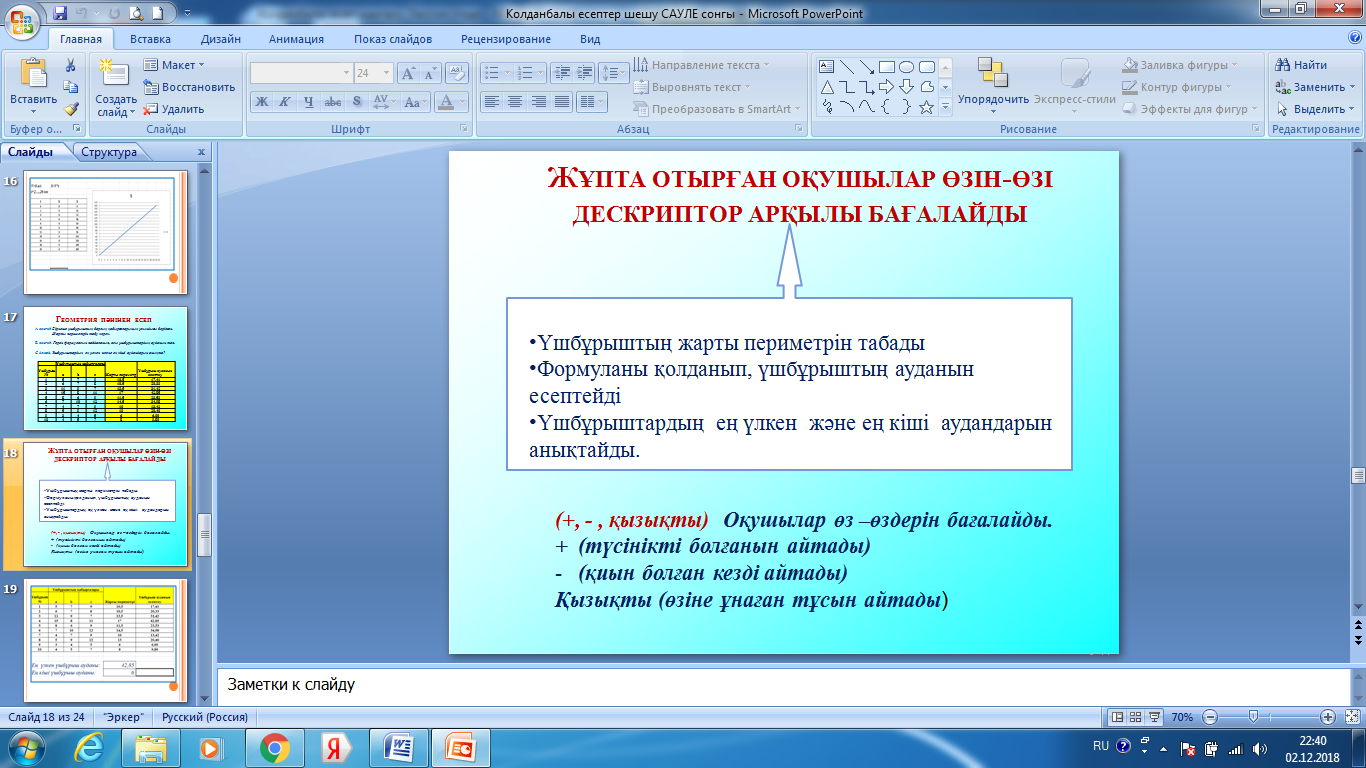Image resolution: width=1366 pixels, height=768 pixels.
Task: Toggle underline (Ч) formatting
Action: tap(309, 101)
